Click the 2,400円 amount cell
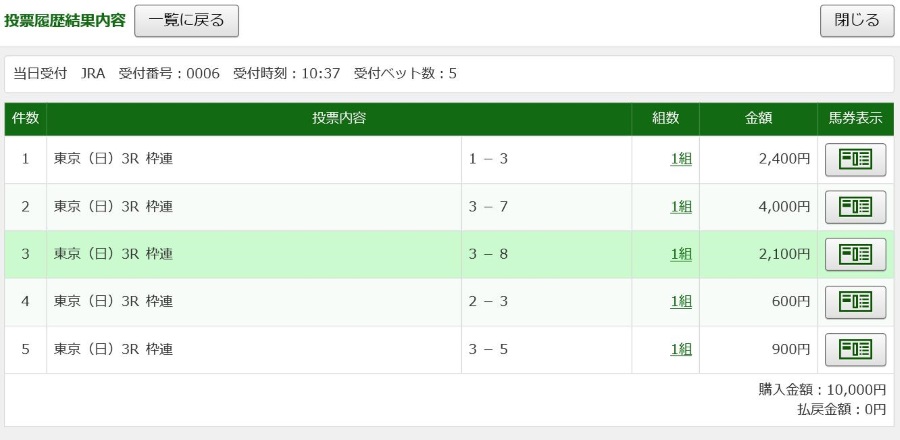Viewport: 900px width, 440px height. pyautogui.click(x=758, y=159)
